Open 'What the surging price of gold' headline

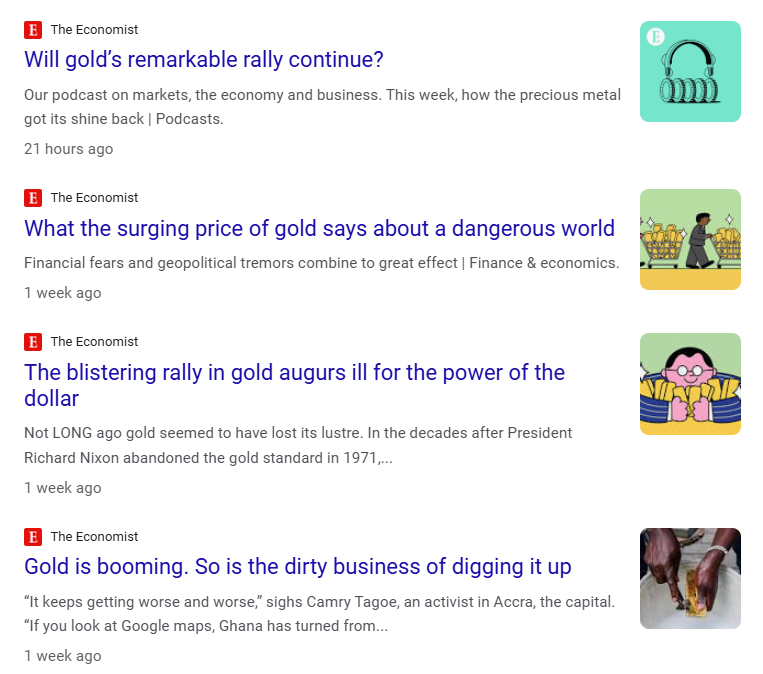pos(319,228)
